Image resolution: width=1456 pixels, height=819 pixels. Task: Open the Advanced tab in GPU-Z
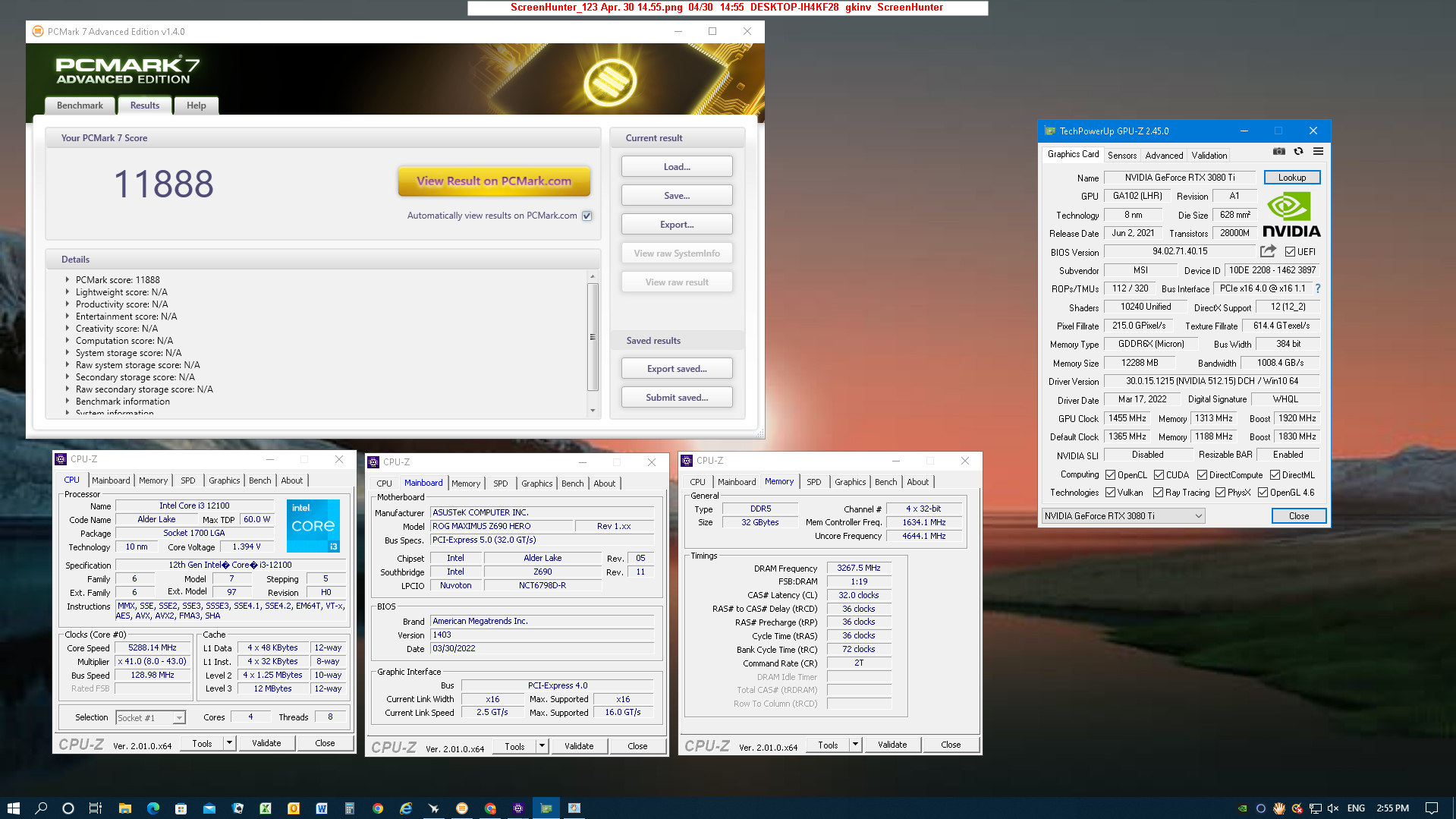tap(1164, 155)
